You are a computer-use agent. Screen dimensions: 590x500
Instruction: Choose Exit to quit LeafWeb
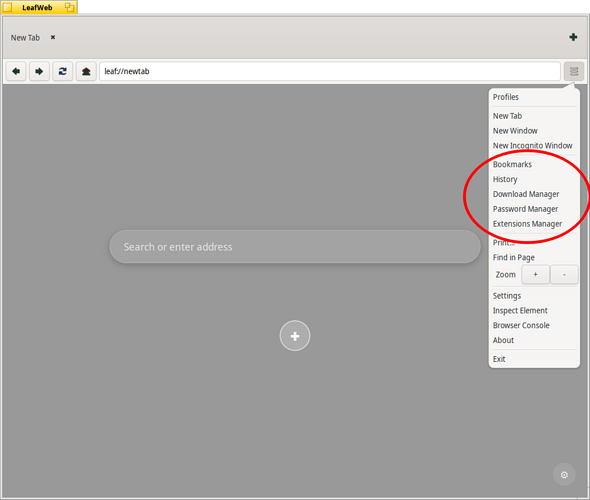tap(534, 359)
